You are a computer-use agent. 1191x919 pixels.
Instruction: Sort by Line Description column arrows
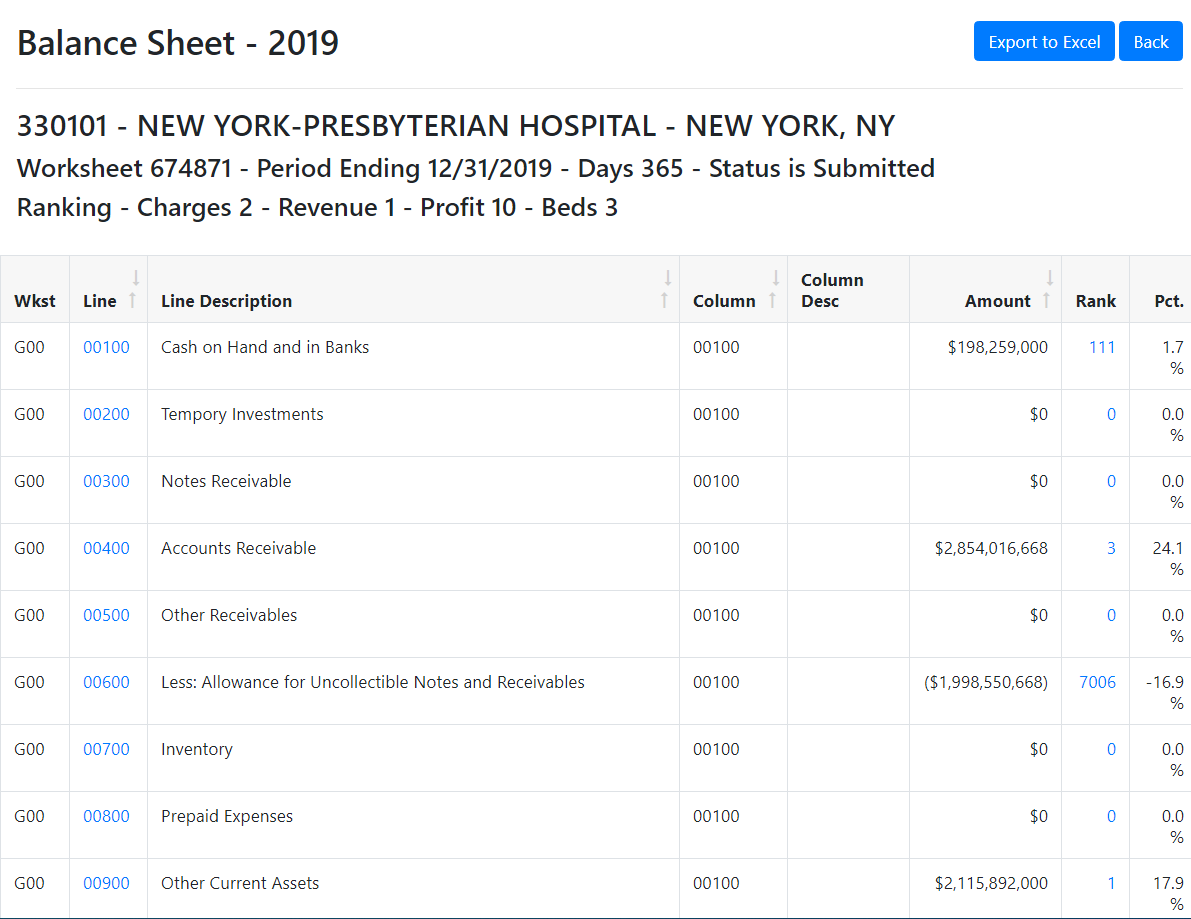[665, 289]
